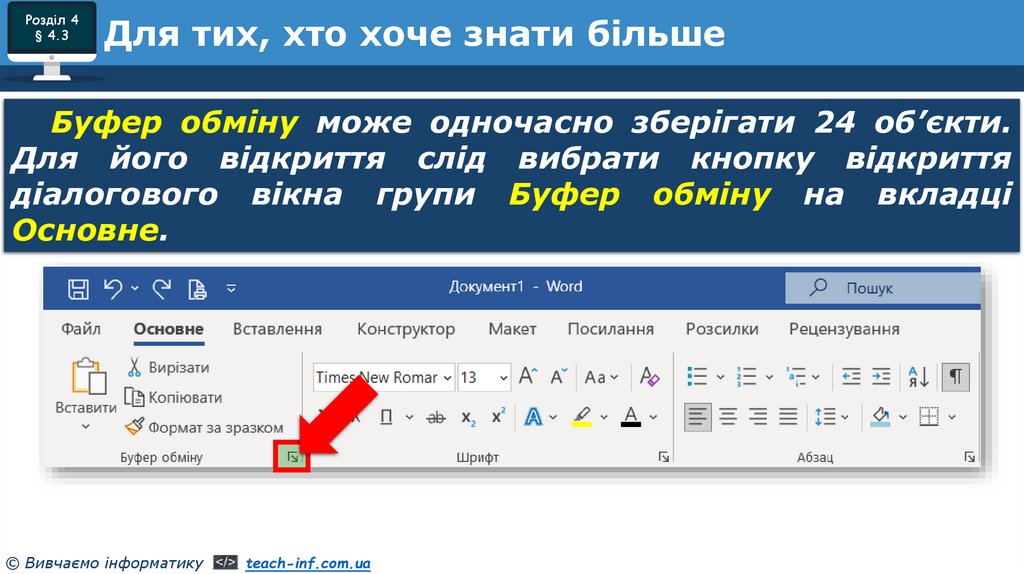Toggle align text left
The width and height of the screenshot is (1024, 574).
(x=697, y=417)
